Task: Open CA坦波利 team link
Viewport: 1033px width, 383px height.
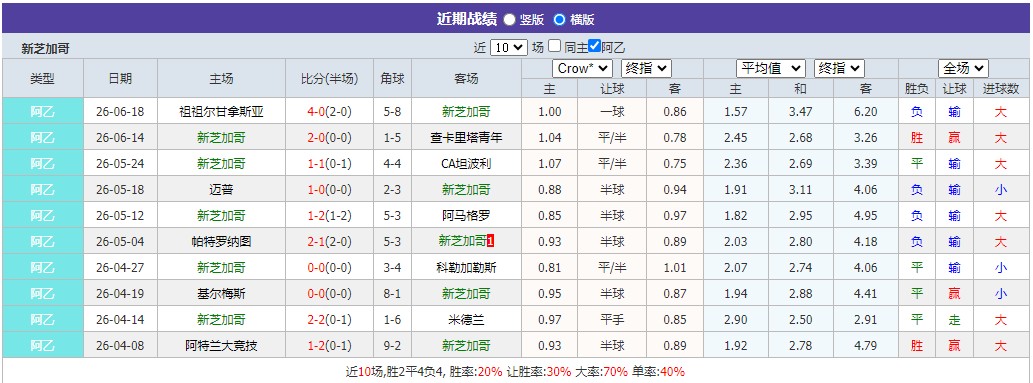Action: (466, 164)
